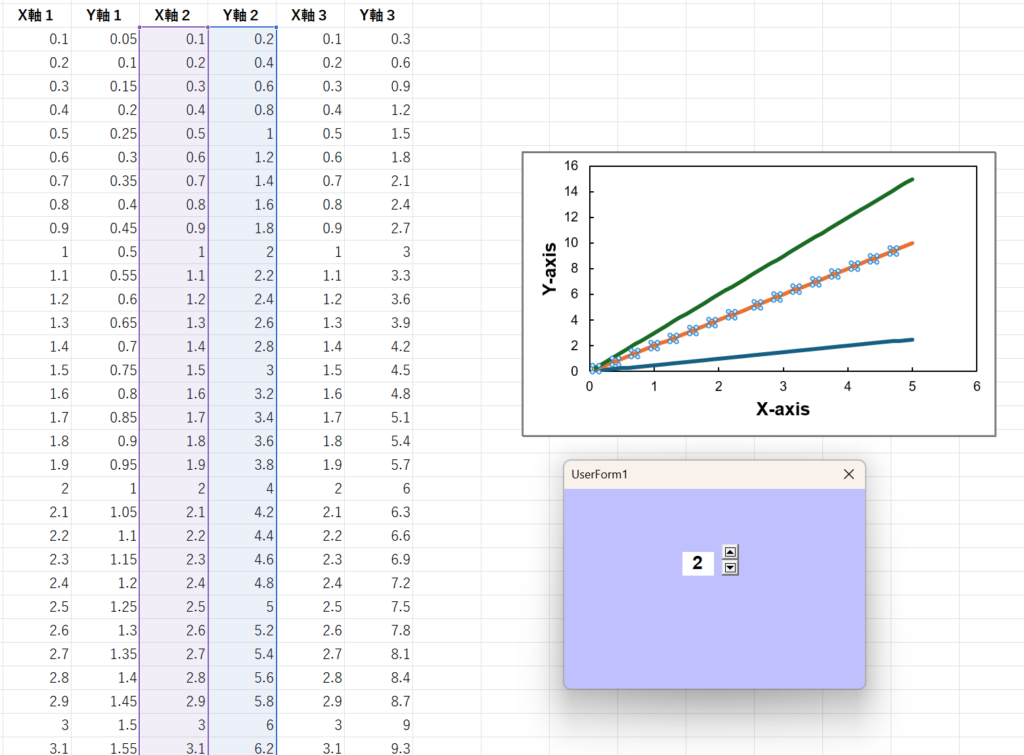1024x755 pixels.
Task: Select the X軸 3 header cell
Action: click(x=310, y=14)
